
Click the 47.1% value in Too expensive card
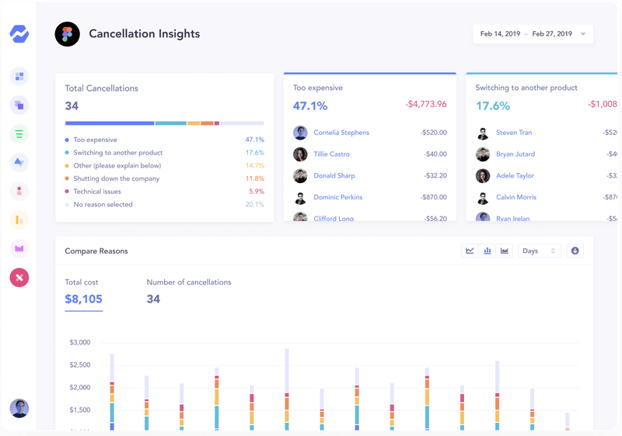tap(310, 106)
